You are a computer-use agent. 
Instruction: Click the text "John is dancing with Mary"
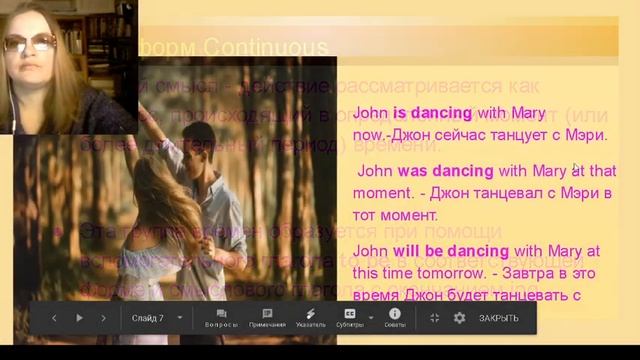coord(449,113)
